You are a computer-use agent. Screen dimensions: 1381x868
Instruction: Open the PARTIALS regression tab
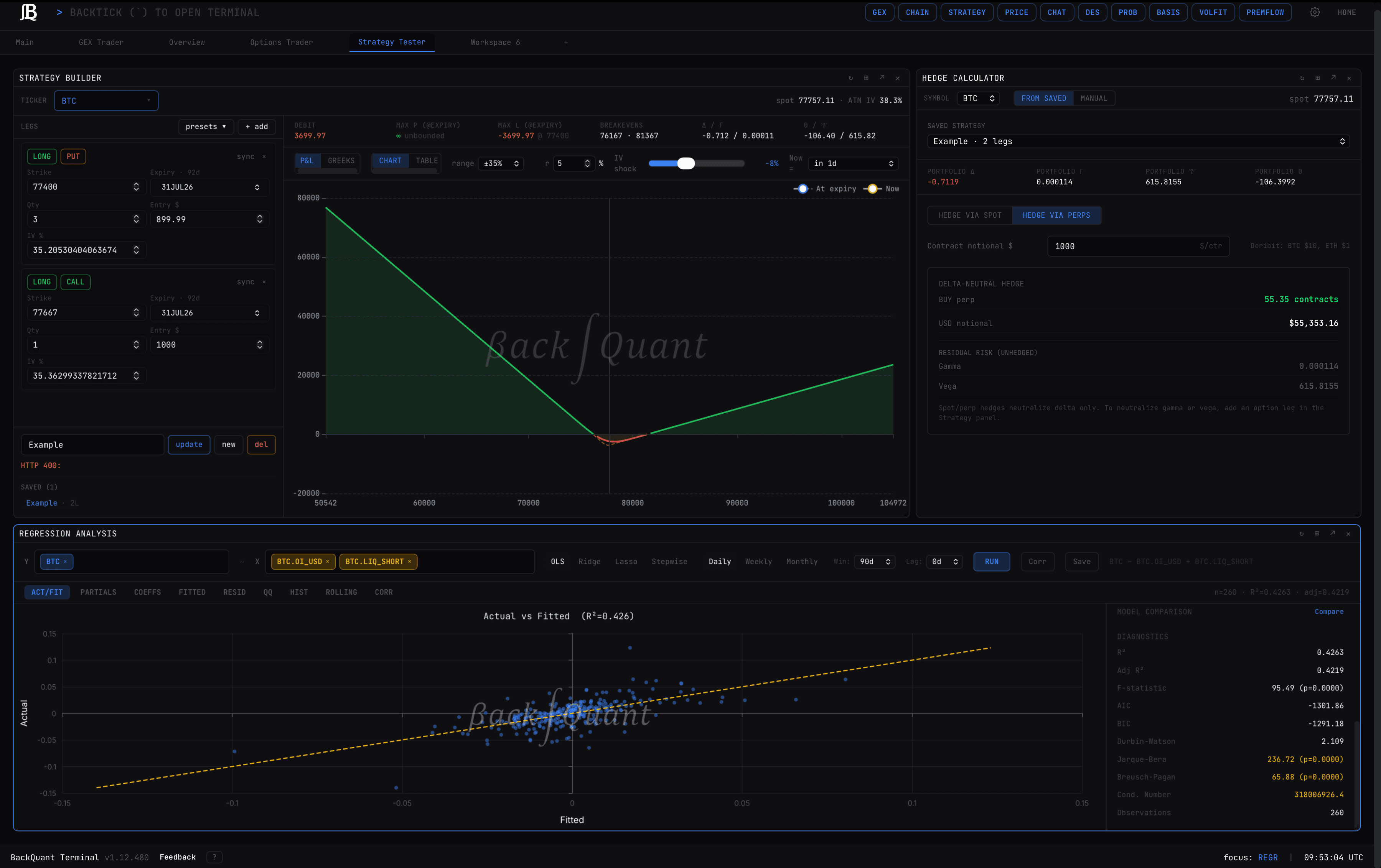point(98,592)
